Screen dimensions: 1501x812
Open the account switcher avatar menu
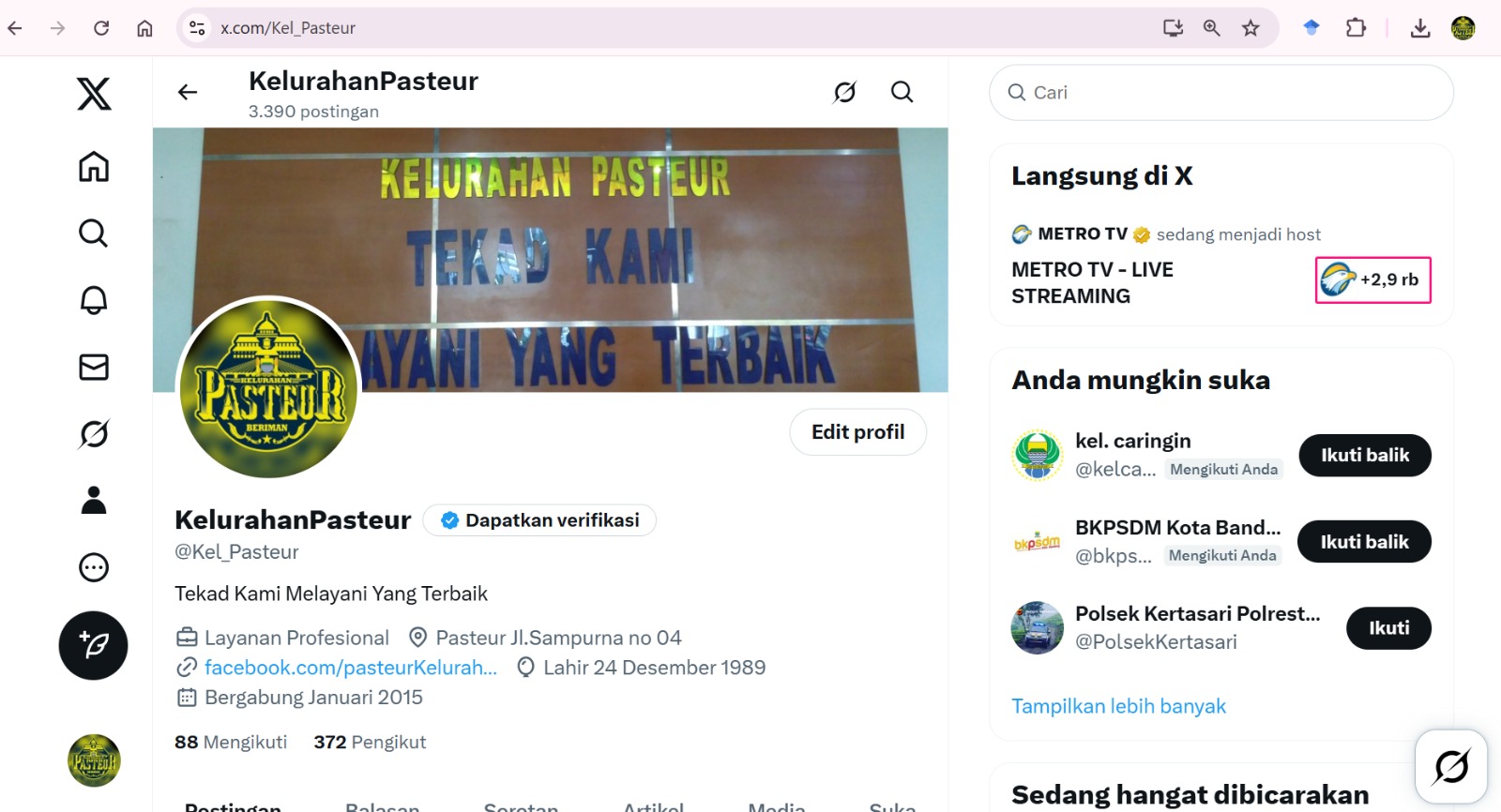[94, 760]
